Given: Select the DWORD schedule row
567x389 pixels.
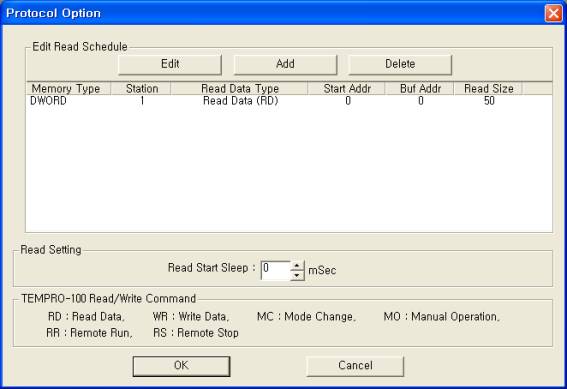Looking at the screenshot, I should coord(289,101).
